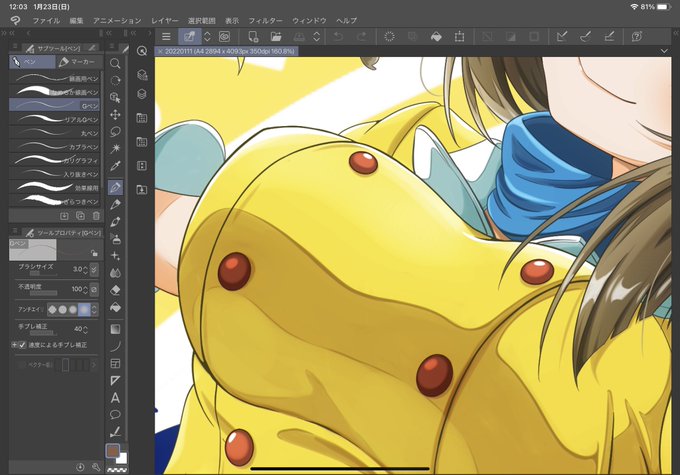Viewport: 680px width, 475px height.
Task: Select the Eyedropper tool
Action: click(x=115, y=166)
